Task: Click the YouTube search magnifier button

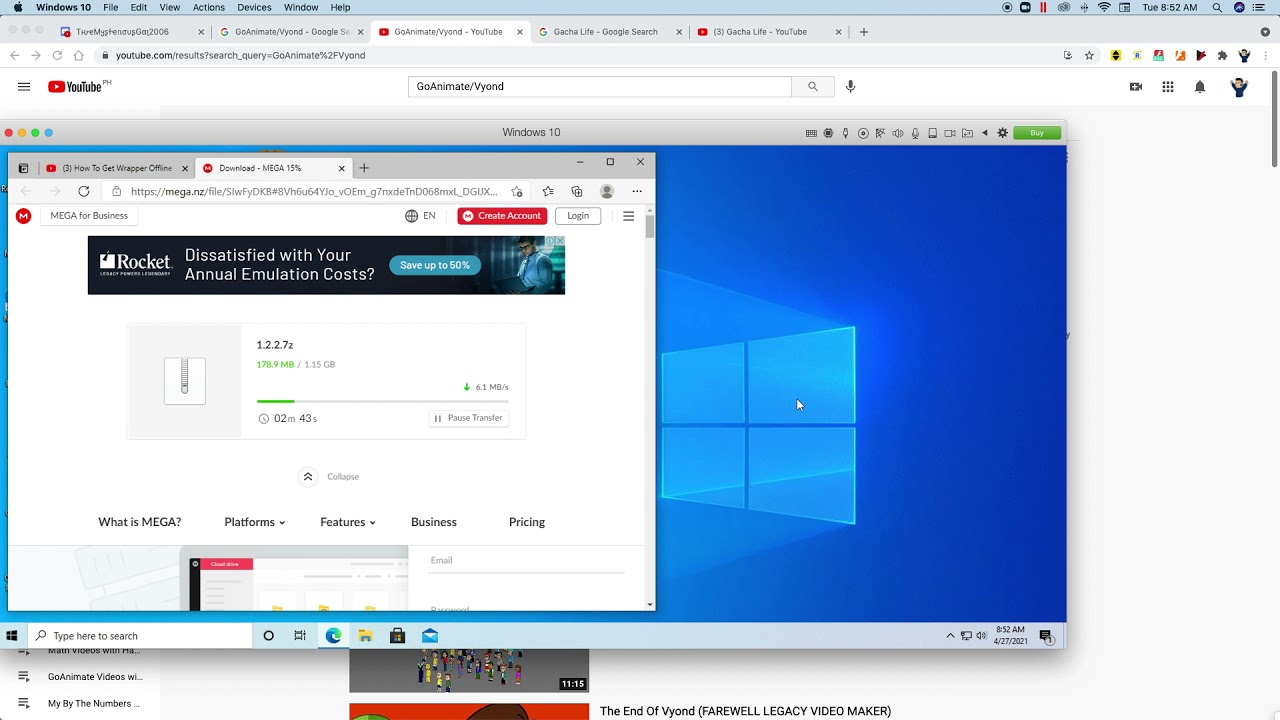Action: pos(813,87)
